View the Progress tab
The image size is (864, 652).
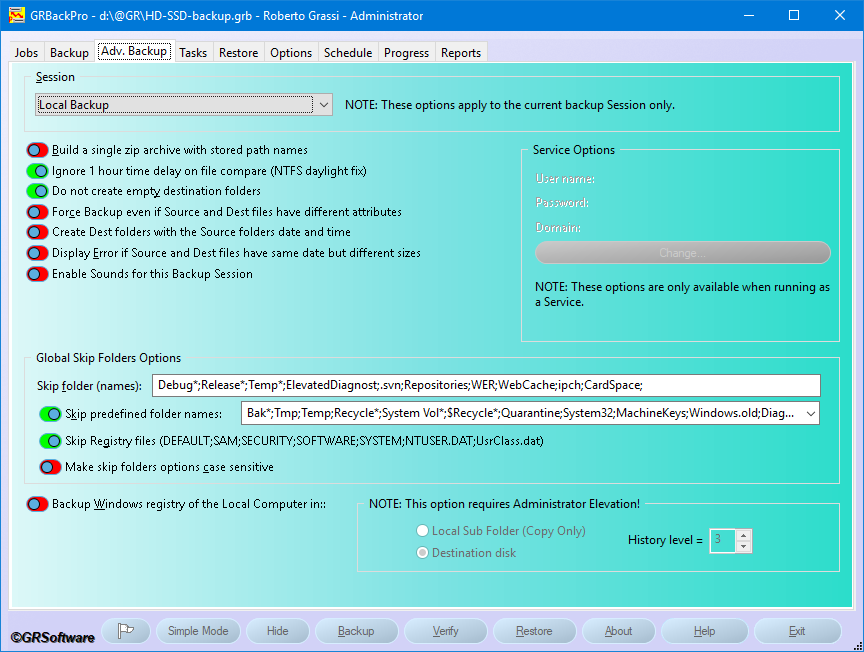tap(406, 52)
